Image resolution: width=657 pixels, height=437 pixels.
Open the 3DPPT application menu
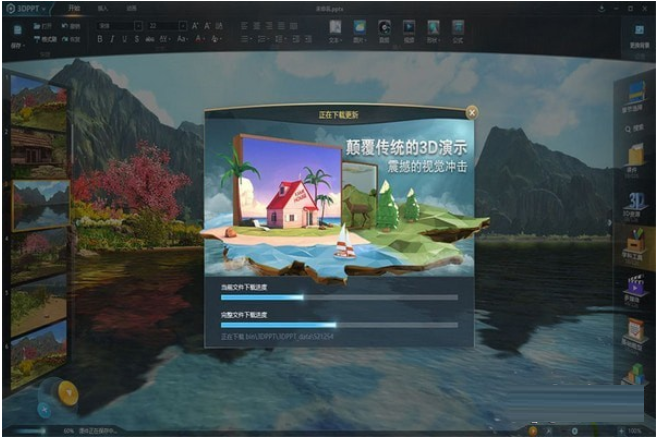(x=27, y=8)
